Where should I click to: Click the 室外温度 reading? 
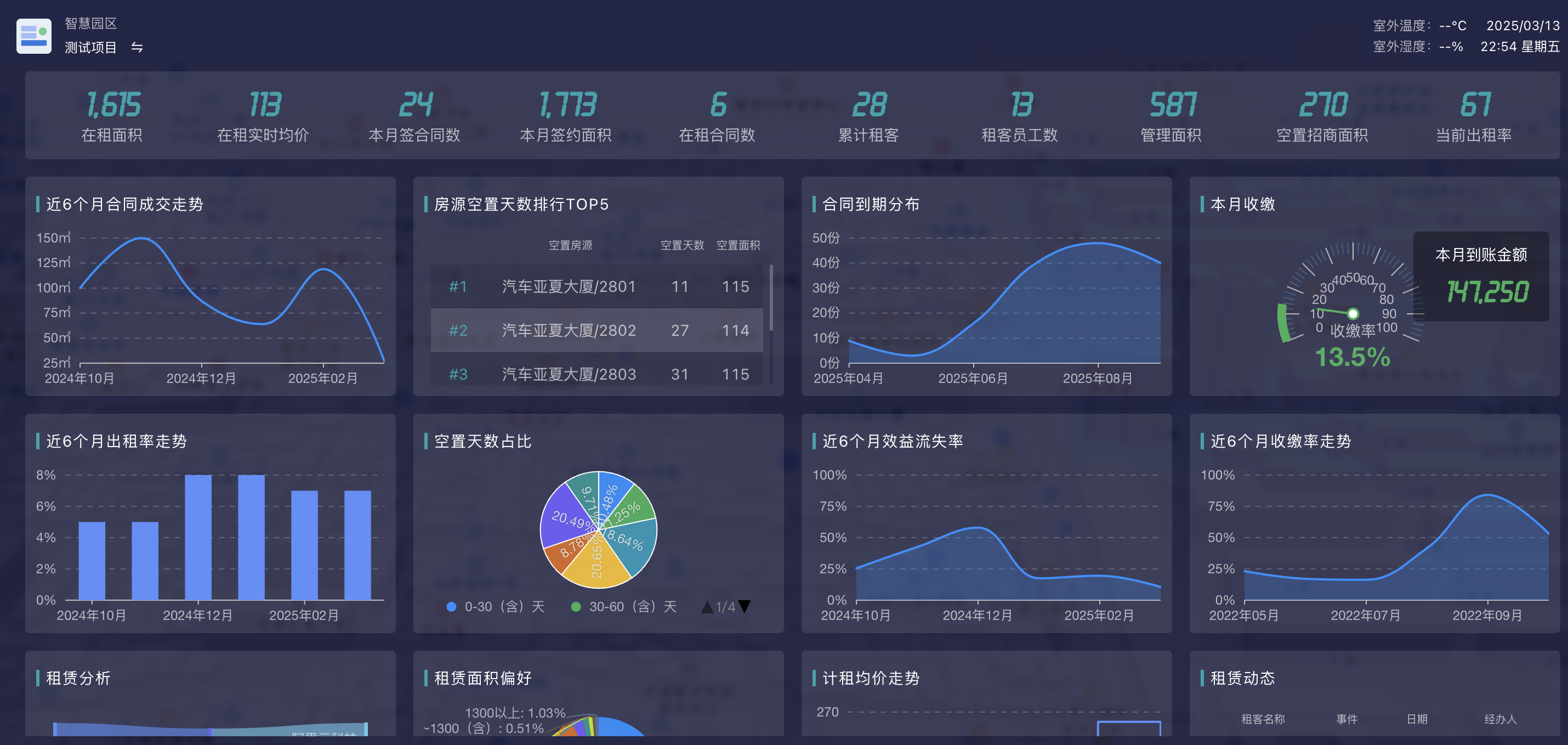point(1419,26)
